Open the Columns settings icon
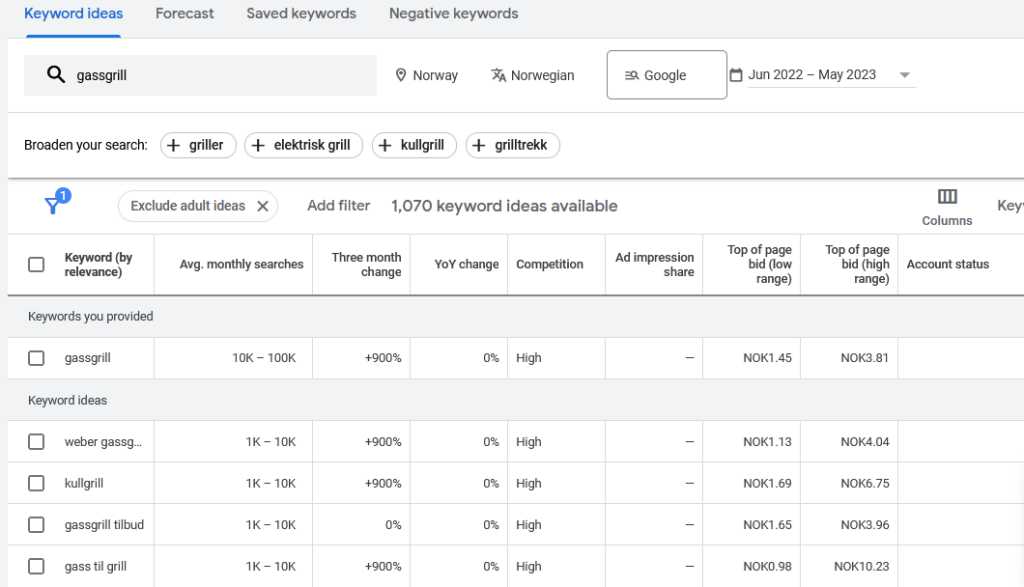The height and width of the screenshot is (587, 1024). point(947,197)
